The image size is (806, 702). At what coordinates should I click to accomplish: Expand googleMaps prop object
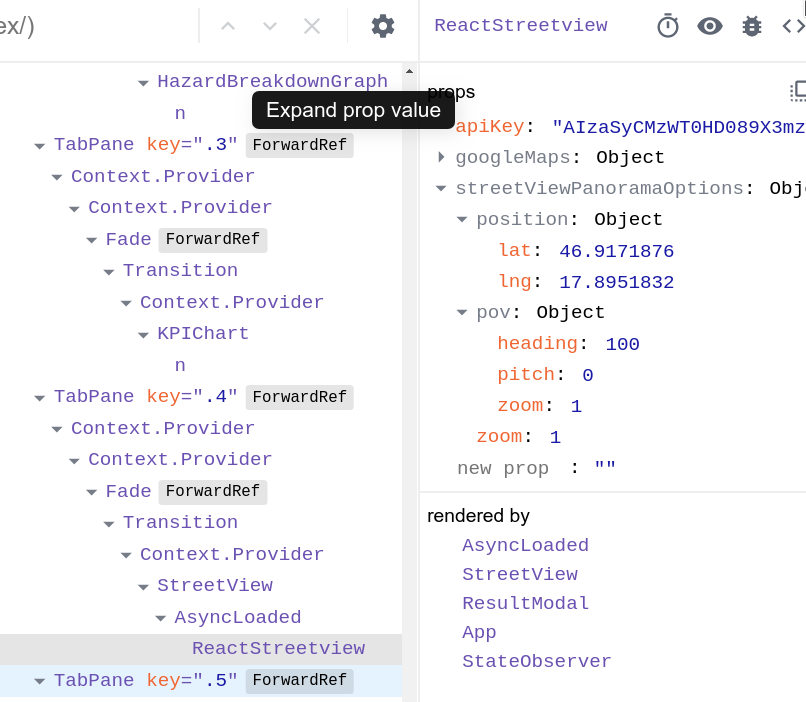pos(441,157)
